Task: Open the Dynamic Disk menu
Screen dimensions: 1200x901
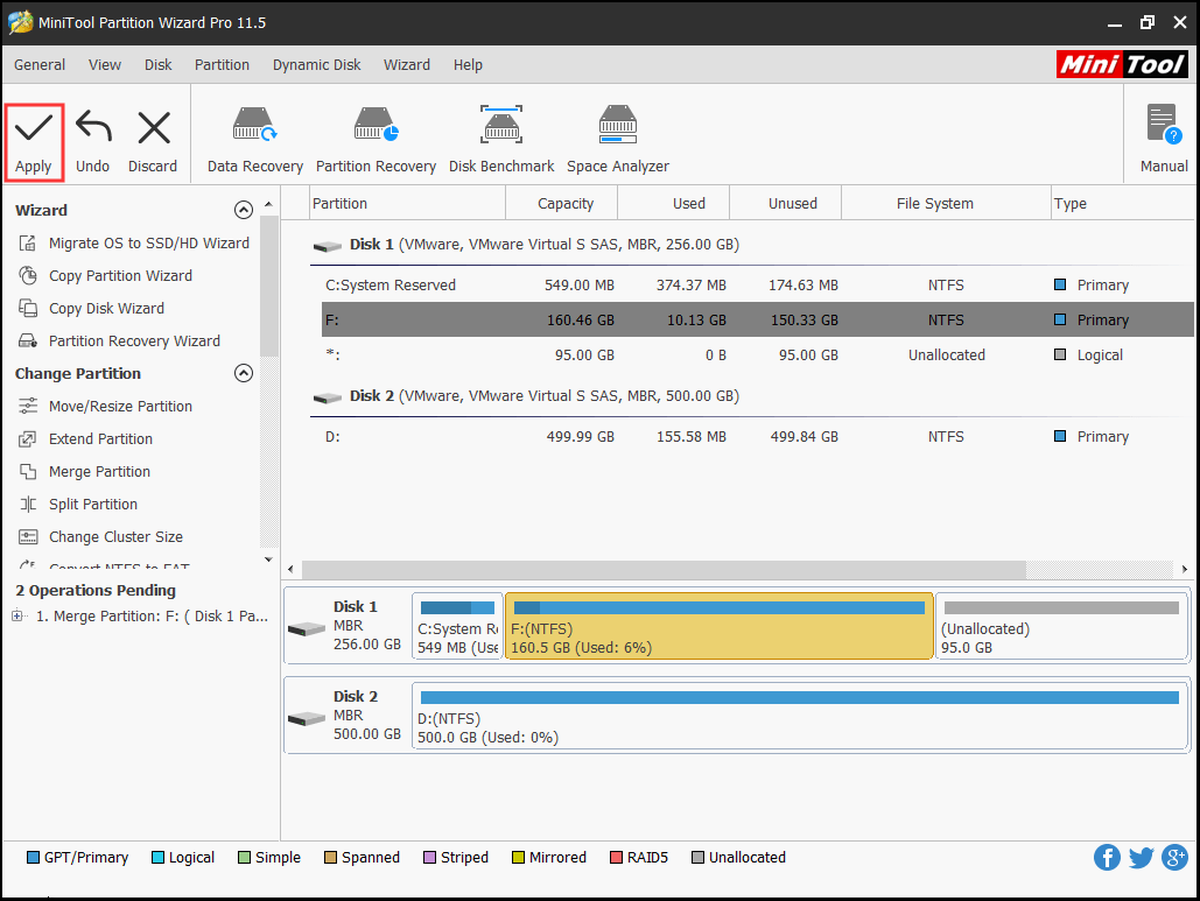Action: coord(317,65)
